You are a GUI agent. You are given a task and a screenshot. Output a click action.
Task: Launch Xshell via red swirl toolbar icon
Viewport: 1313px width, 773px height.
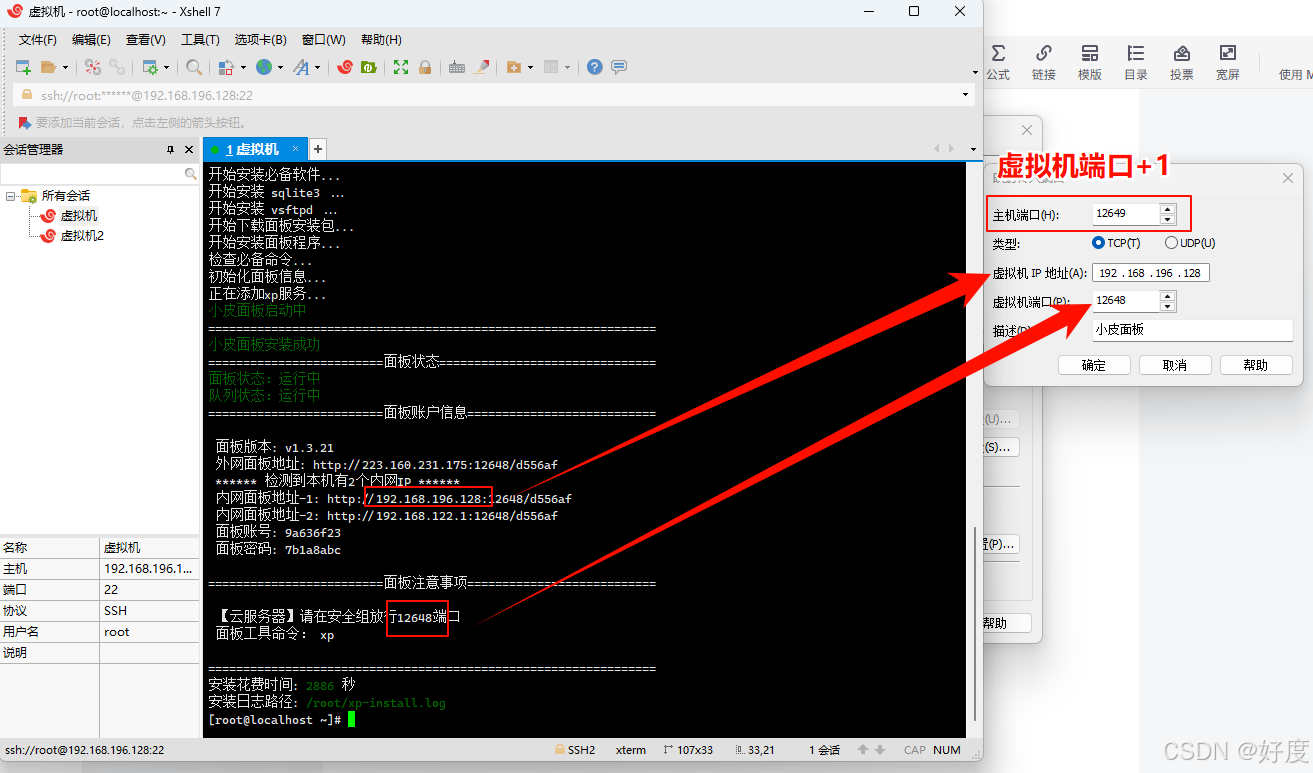coord(345,67)
